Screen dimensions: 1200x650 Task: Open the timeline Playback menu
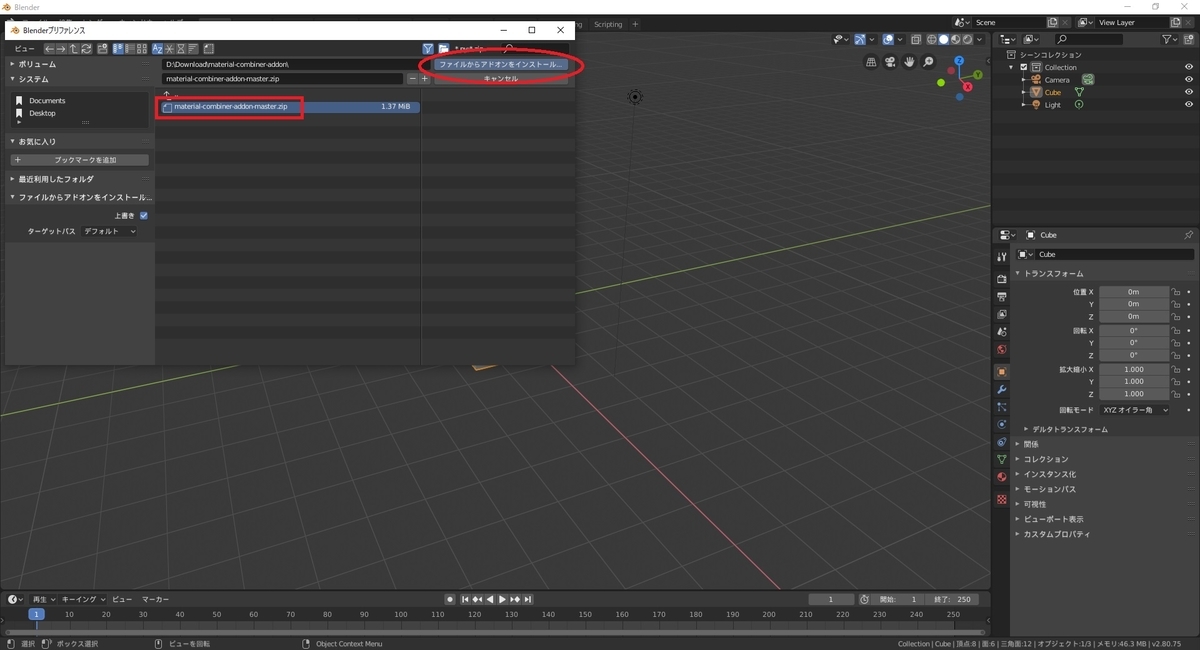click(x=44, y=599)
